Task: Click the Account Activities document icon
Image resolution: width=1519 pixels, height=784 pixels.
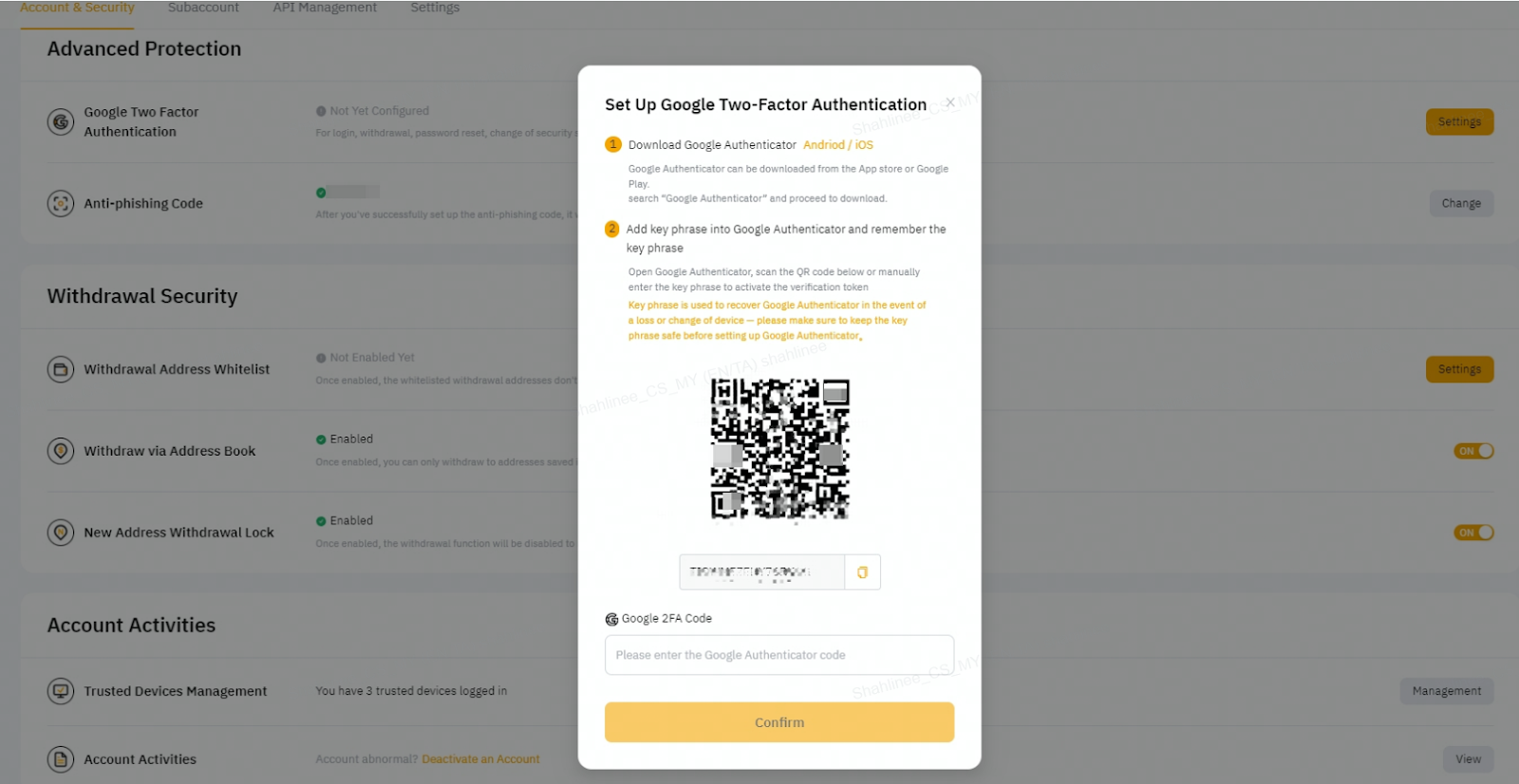Action: point(61,759)
